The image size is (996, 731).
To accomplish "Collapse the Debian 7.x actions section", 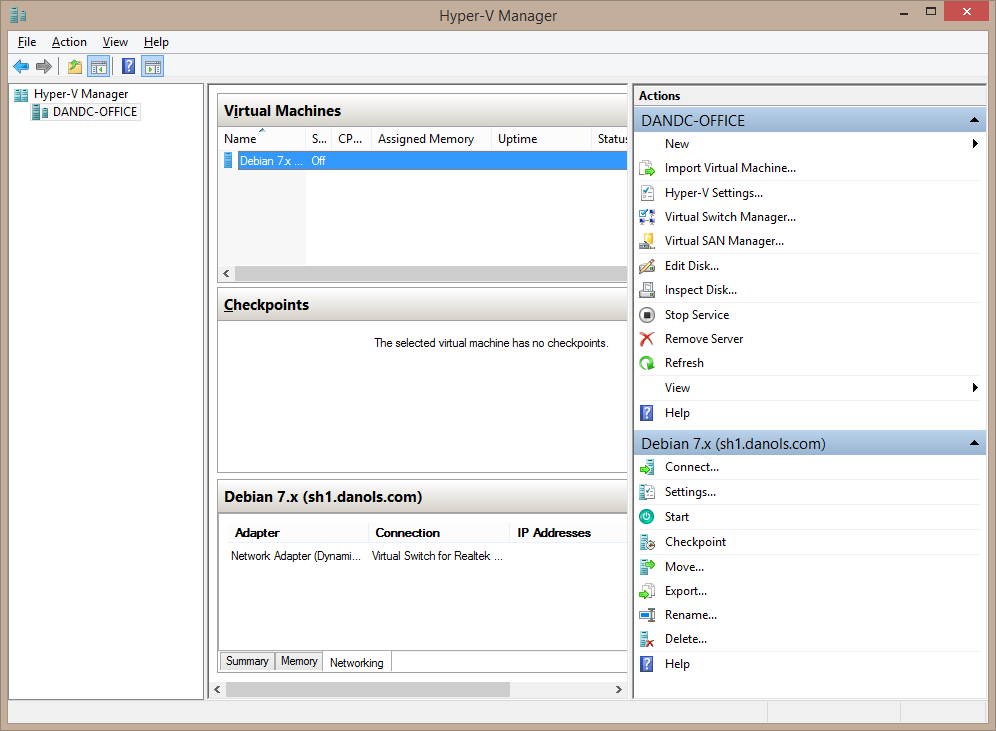I will point(974,443).
